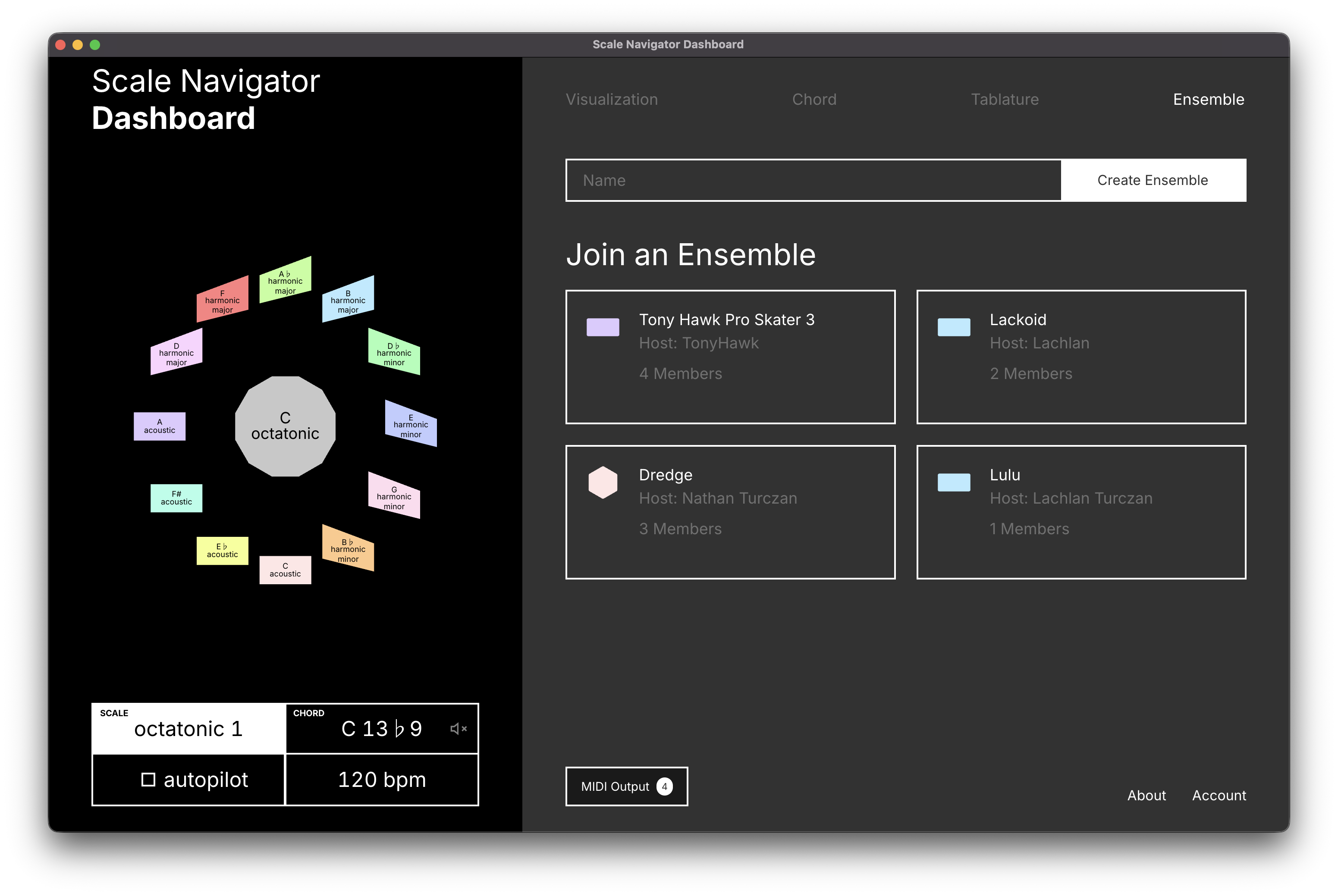
Task: Select the E harmonic minor scale tile
Action: click(410, 425)
